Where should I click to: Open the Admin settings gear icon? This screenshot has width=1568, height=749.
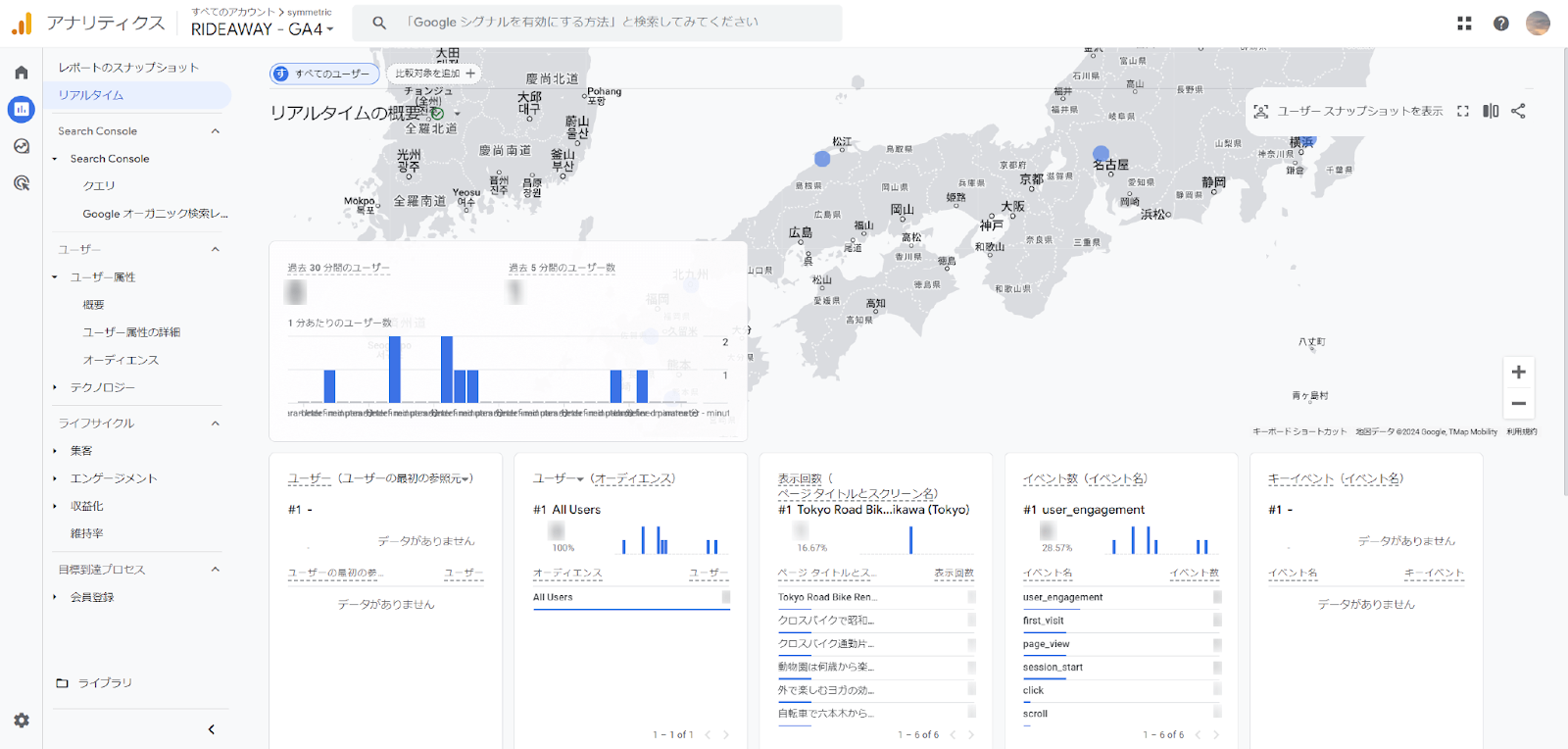[22, 721]
